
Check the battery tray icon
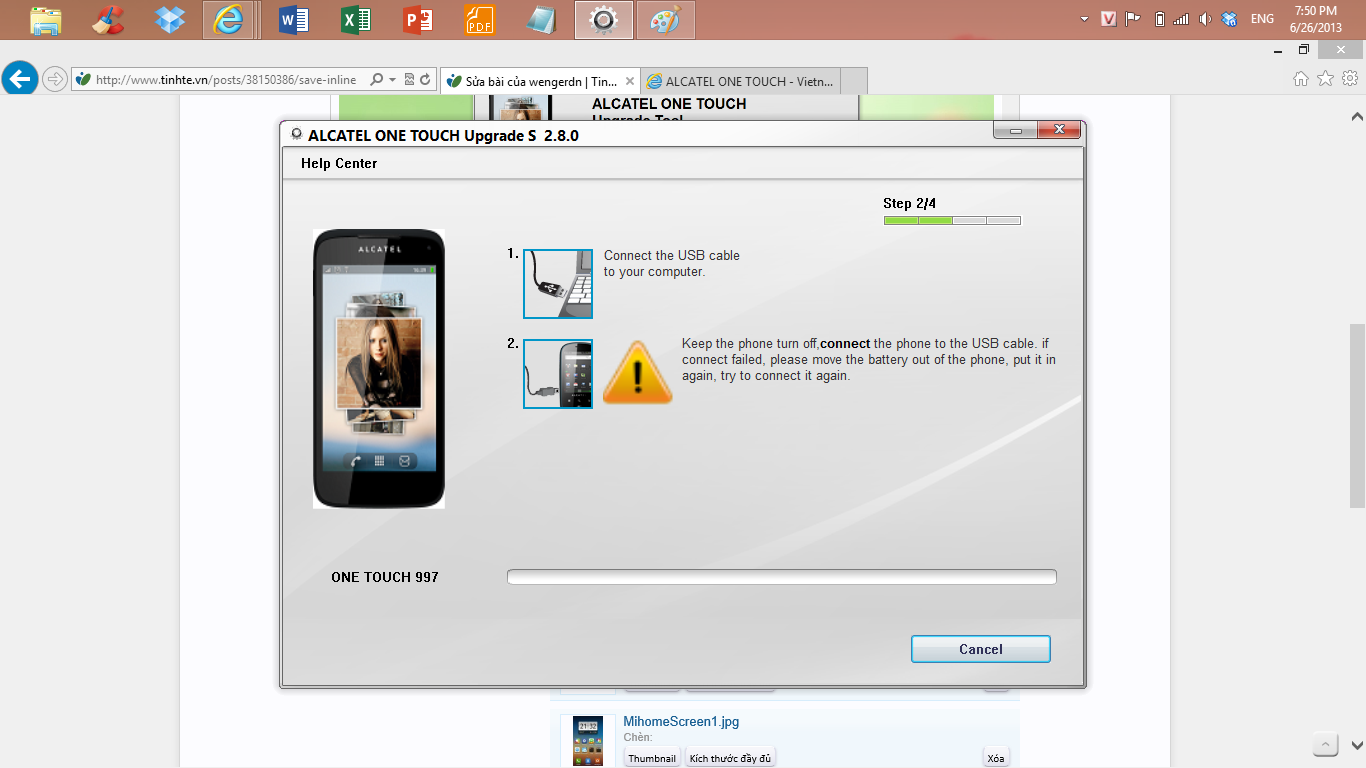point(1159,19)
